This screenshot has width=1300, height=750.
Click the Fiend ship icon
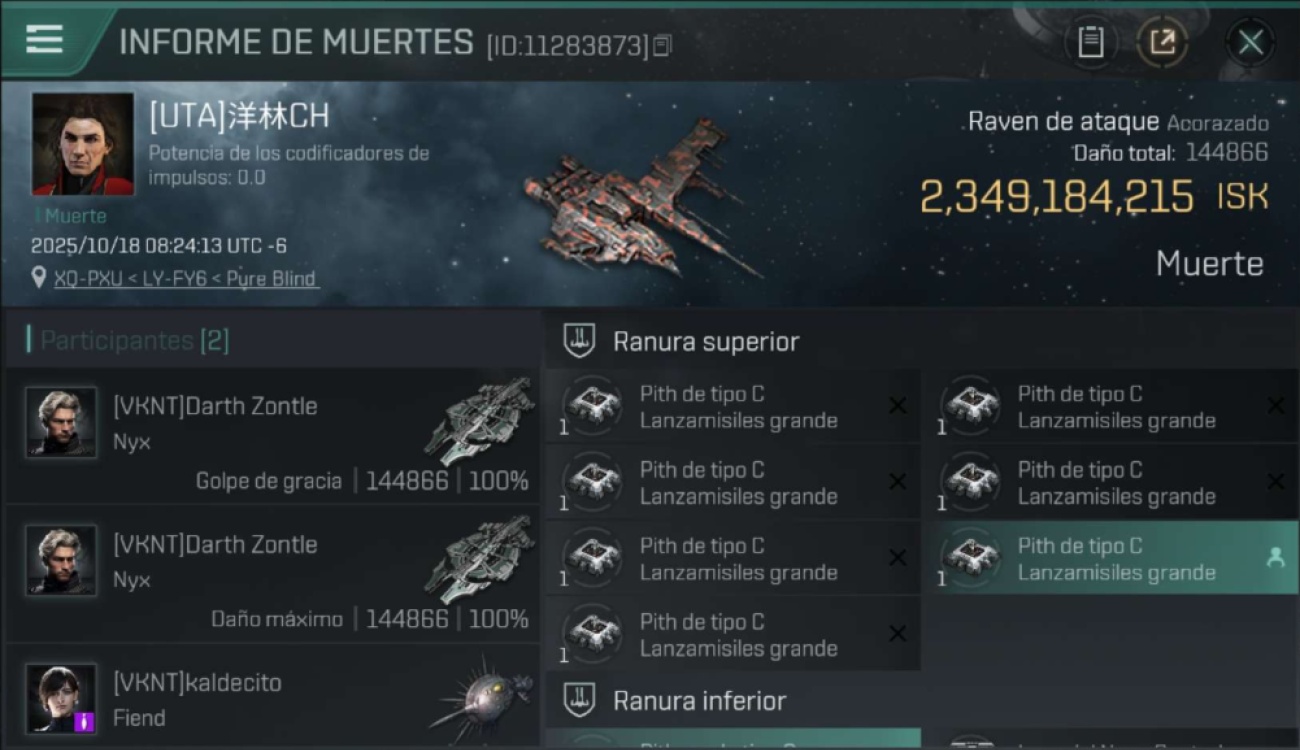coord(482,697)
